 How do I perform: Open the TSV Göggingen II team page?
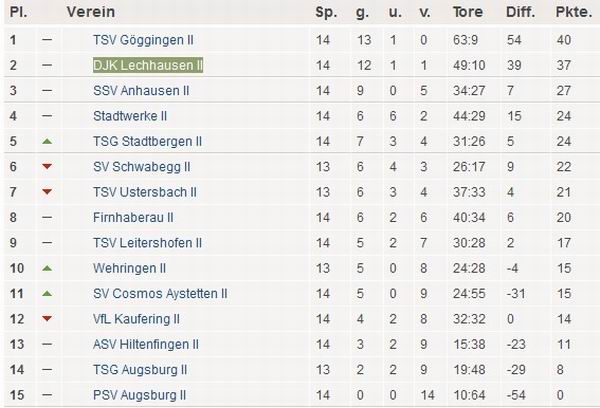[142, 40]
